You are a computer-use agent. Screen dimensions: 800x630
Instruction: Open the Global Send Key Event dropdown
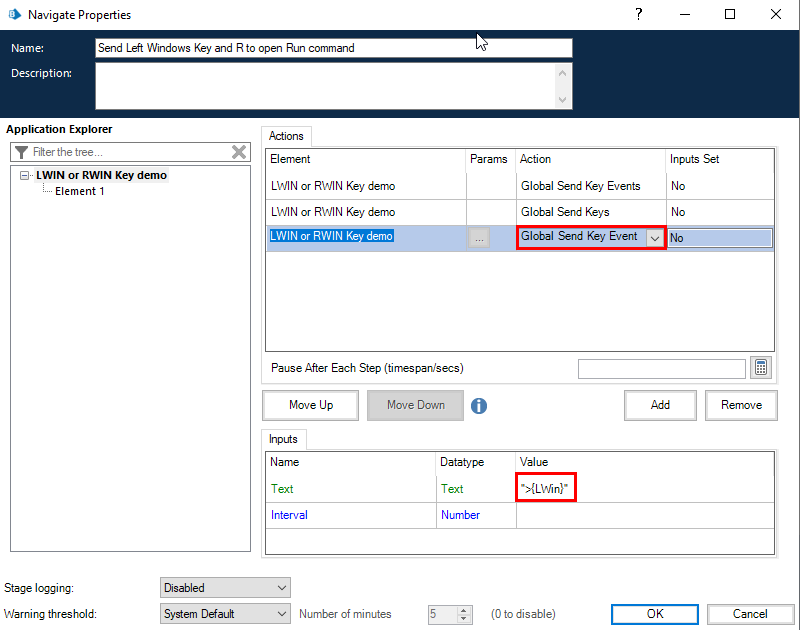pos(655,238)
